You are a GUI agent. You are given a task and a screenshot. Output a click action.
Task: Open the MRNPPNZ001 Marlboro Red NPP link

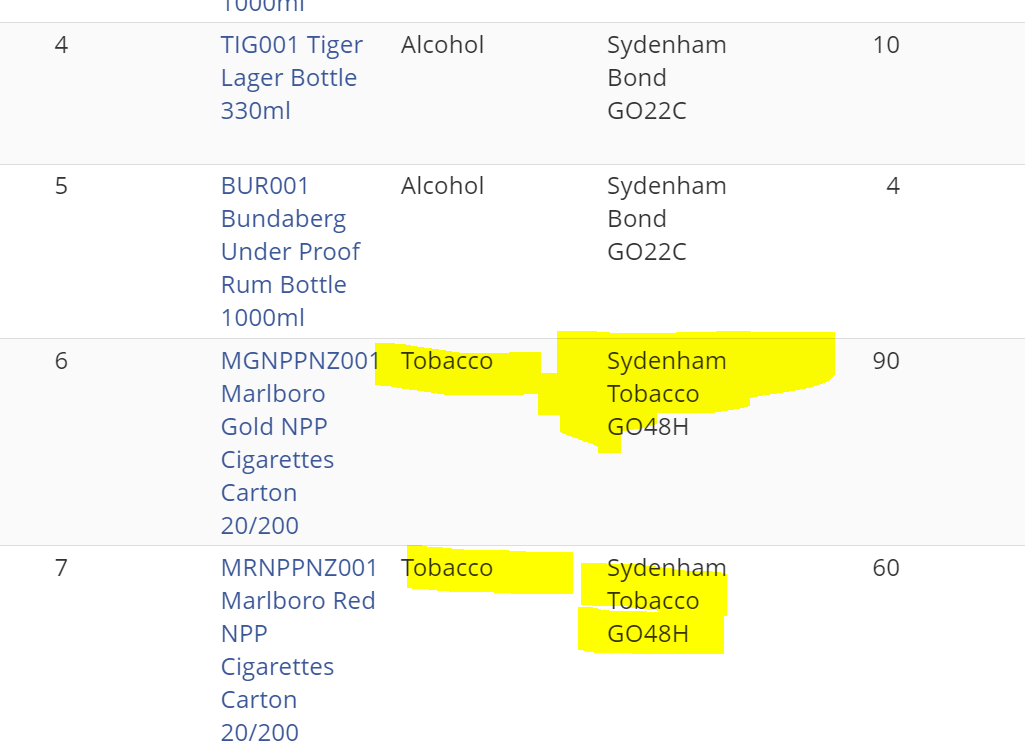click(299, 650)
